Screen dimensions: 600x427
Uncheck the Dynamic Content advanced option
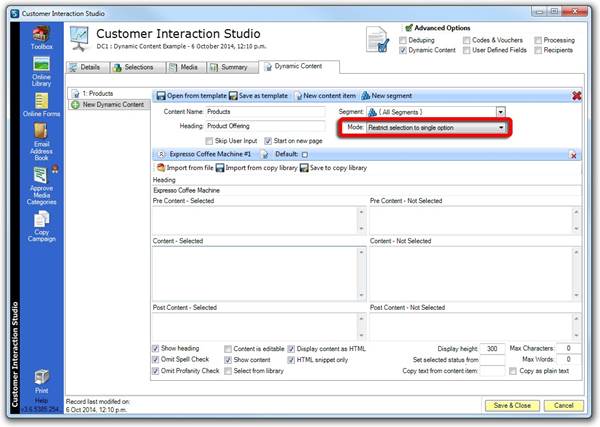click(x=403, y=51)
